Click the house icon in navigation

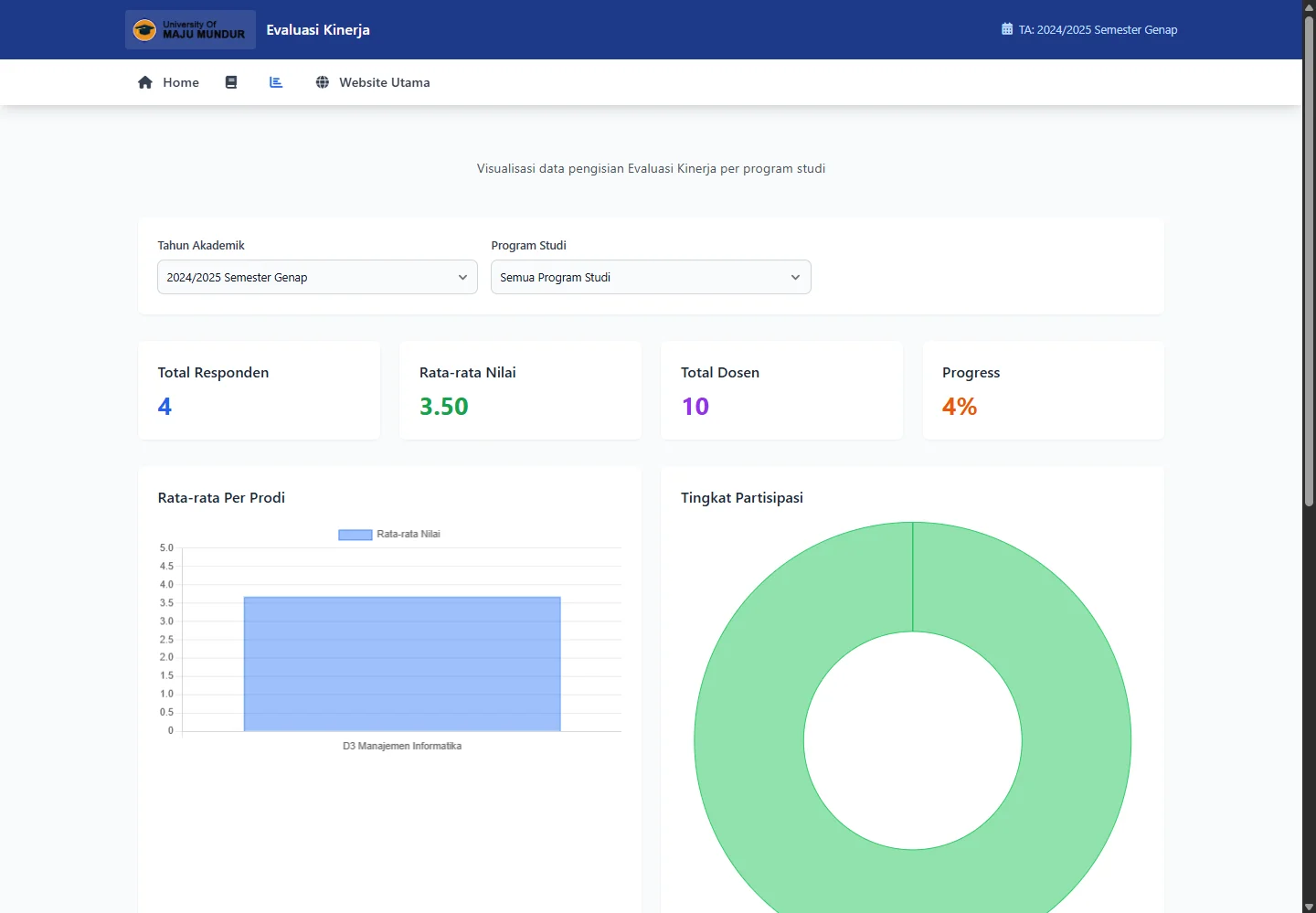point(145,82)
